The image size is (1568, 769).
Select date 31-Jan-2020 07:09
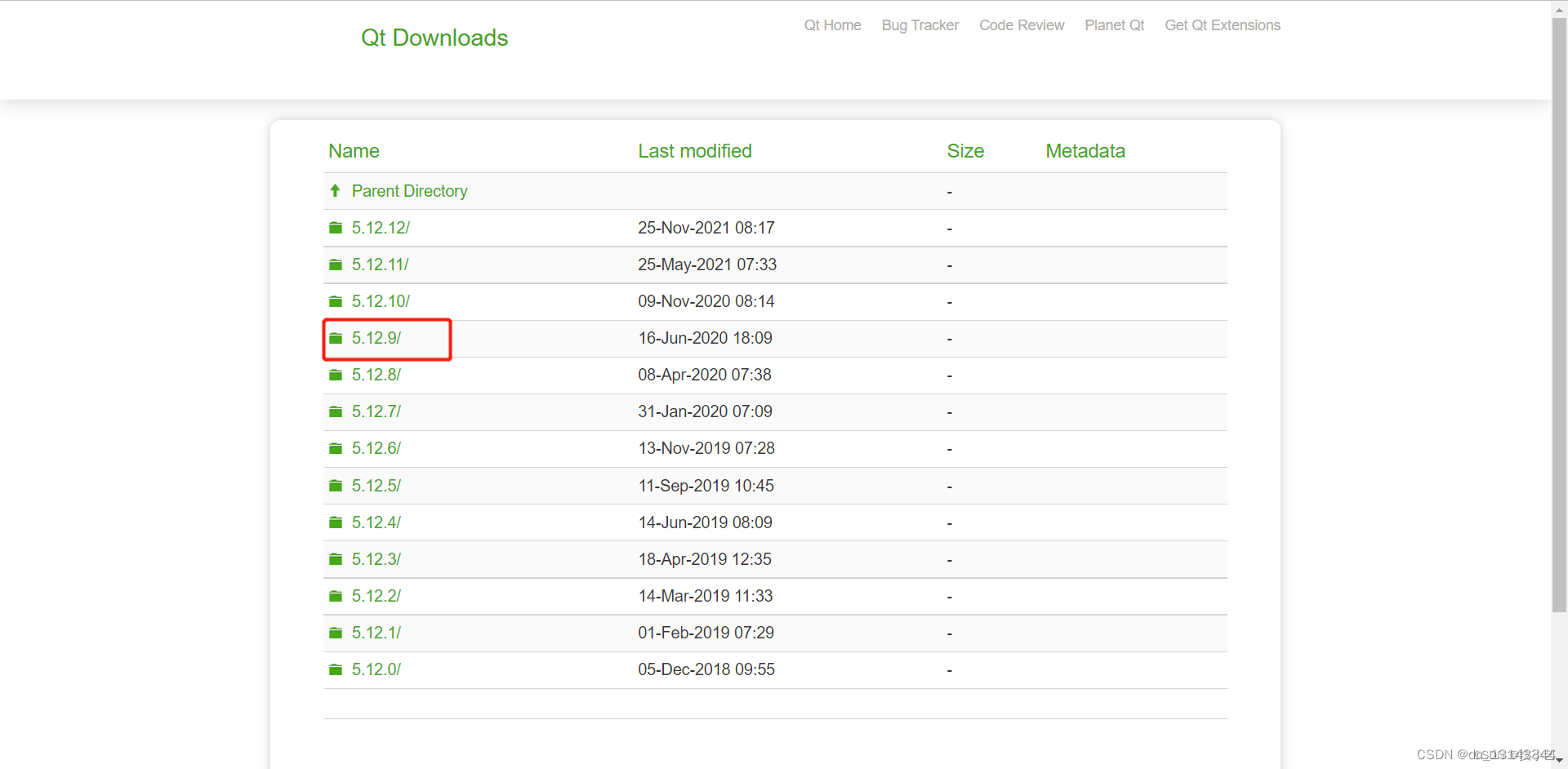pyautogui.click(x=706, y=411)
